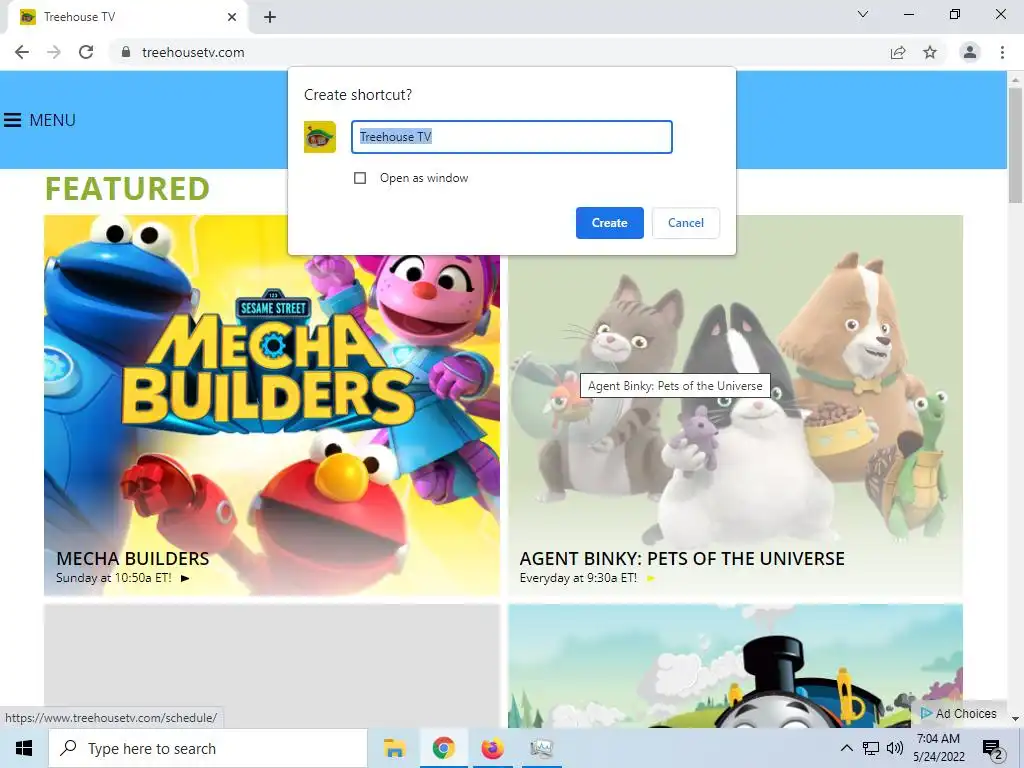Open the site MENU hamburger

(x=40, y=120)
